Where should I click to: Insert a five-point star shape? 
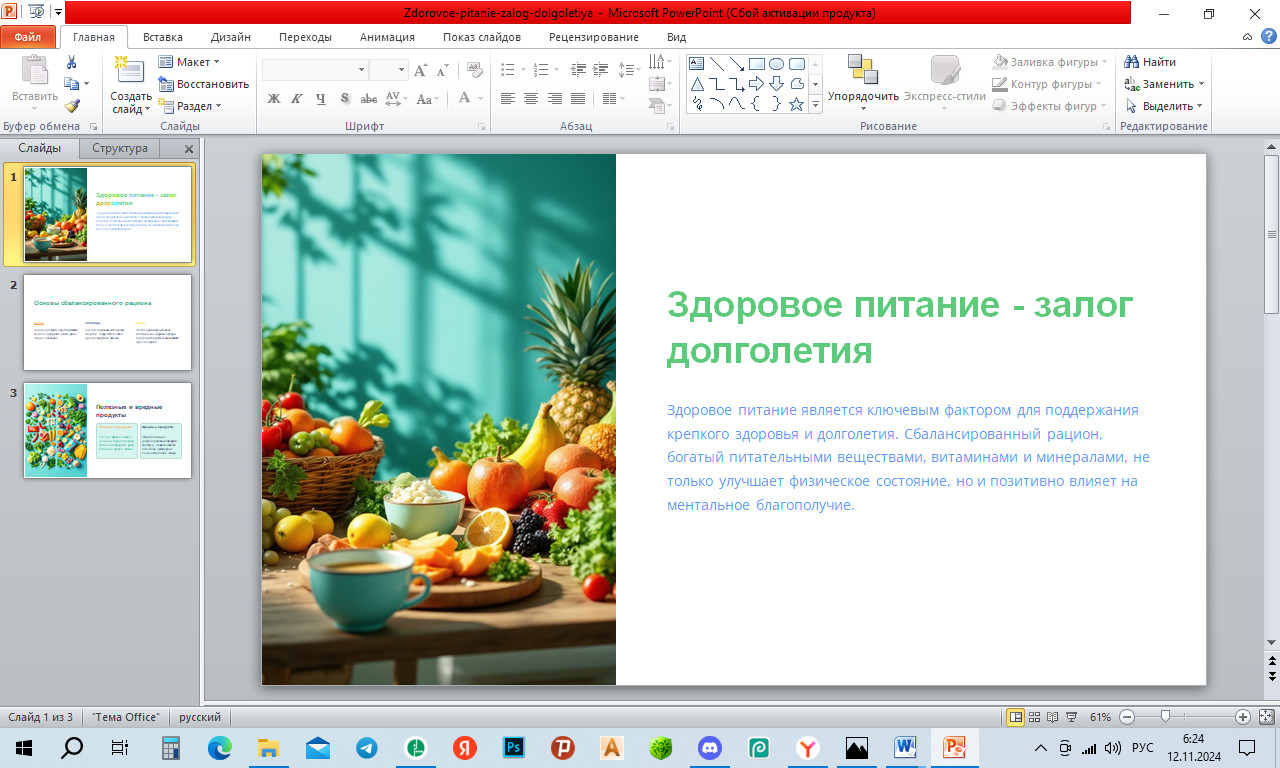[x=796, y=104]
